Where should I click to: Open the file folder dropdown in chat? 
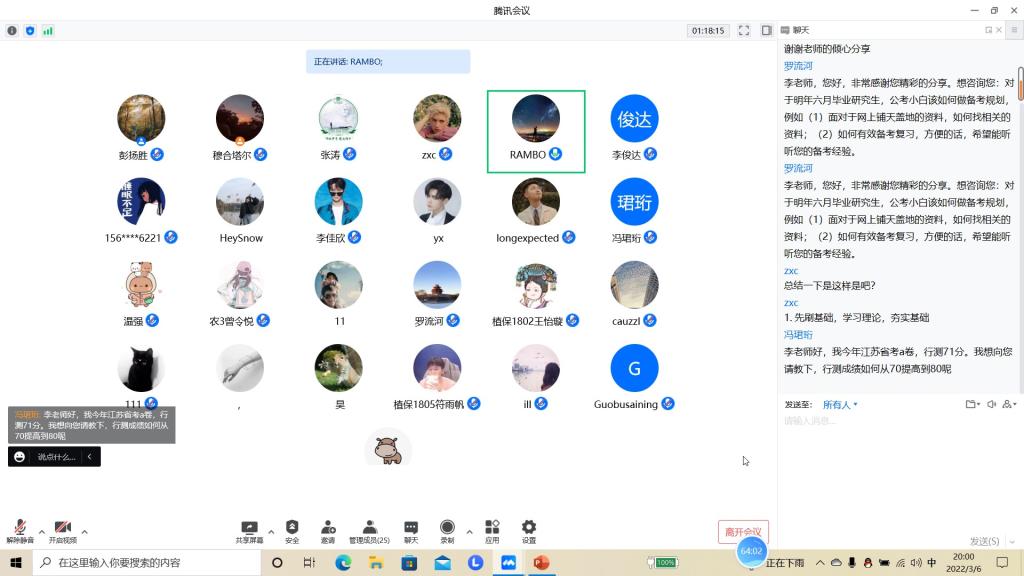tap(972, 405)
